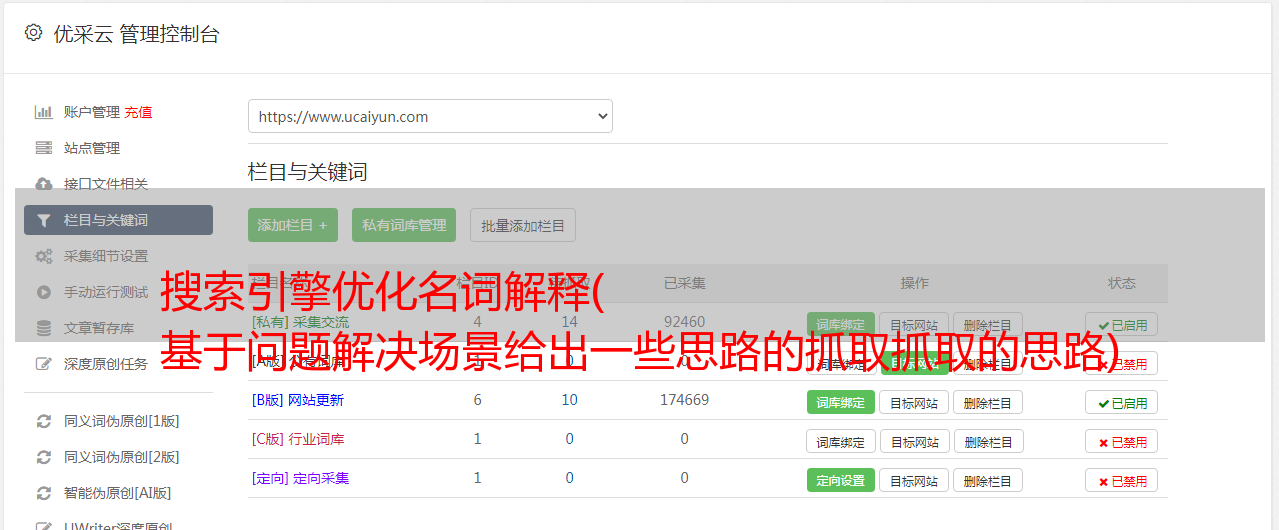Click the 已采集 column header
Screen dimensions: 1279x530
click(x=684, y=283)
